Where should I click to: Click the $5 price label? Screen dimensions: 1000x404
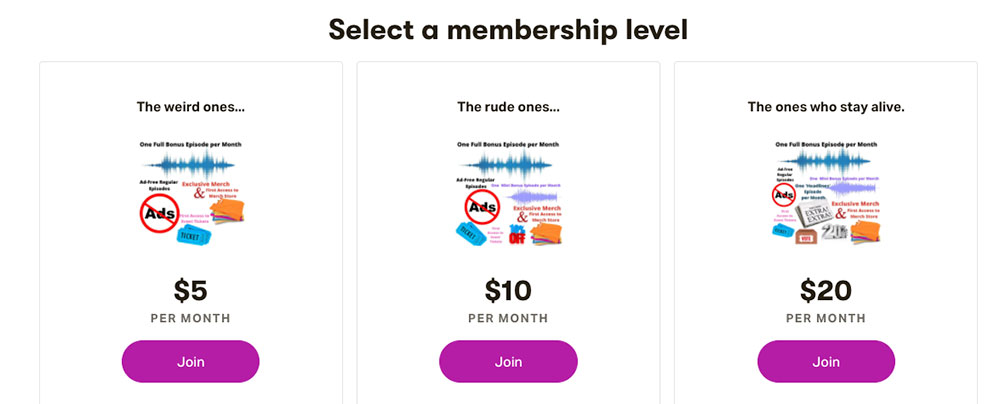pos(191,291)
